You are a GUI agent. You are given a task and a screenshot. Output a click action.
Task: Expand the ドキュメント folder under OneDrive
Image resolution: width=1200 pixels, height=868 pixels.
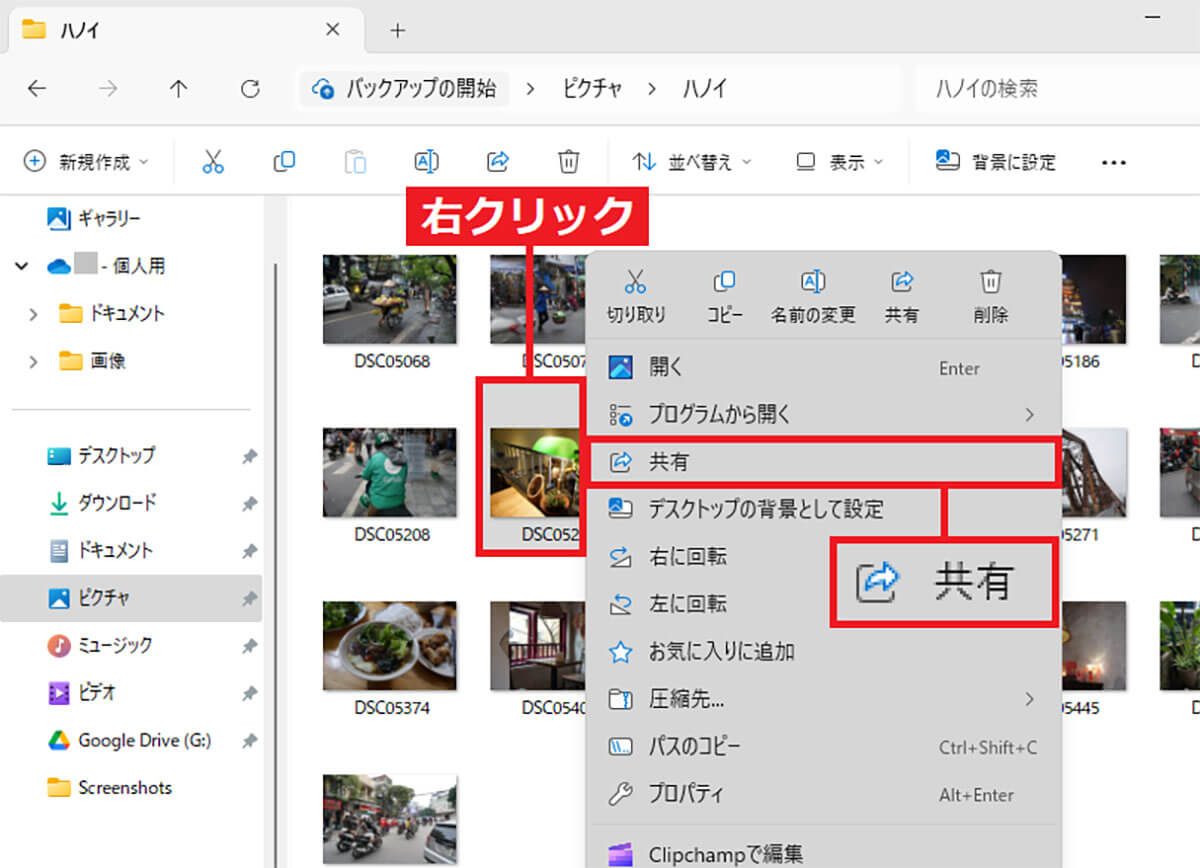pos(33,314)
